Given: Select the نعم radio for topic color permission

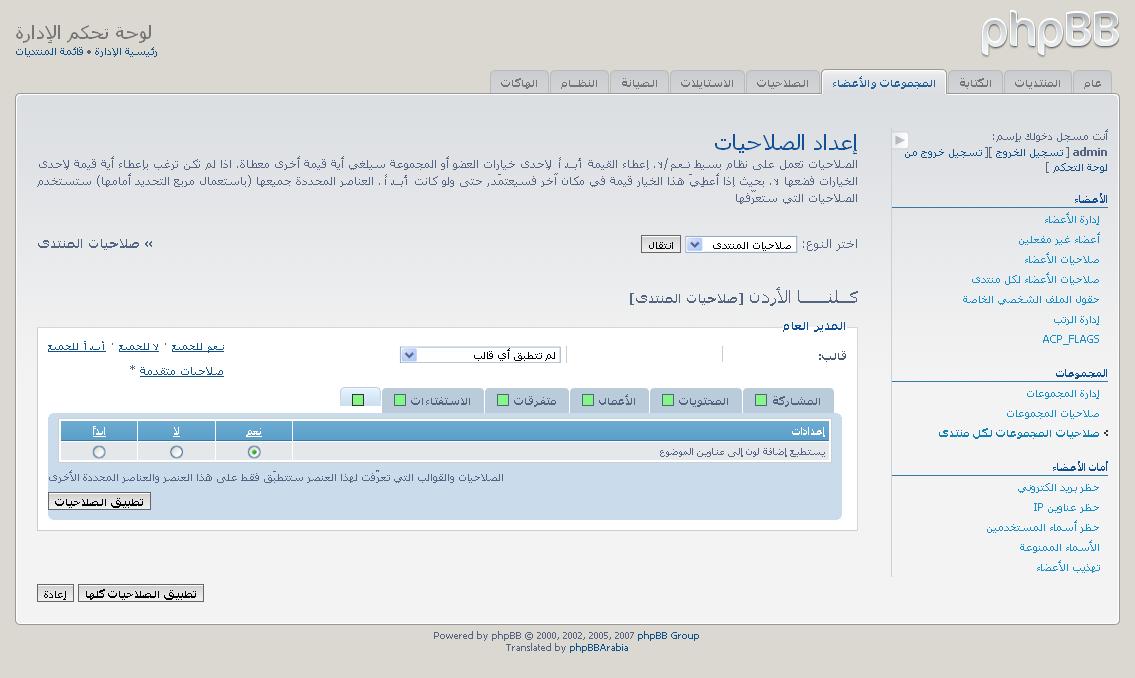Looking at the screenshot, I should coord(254,452).
